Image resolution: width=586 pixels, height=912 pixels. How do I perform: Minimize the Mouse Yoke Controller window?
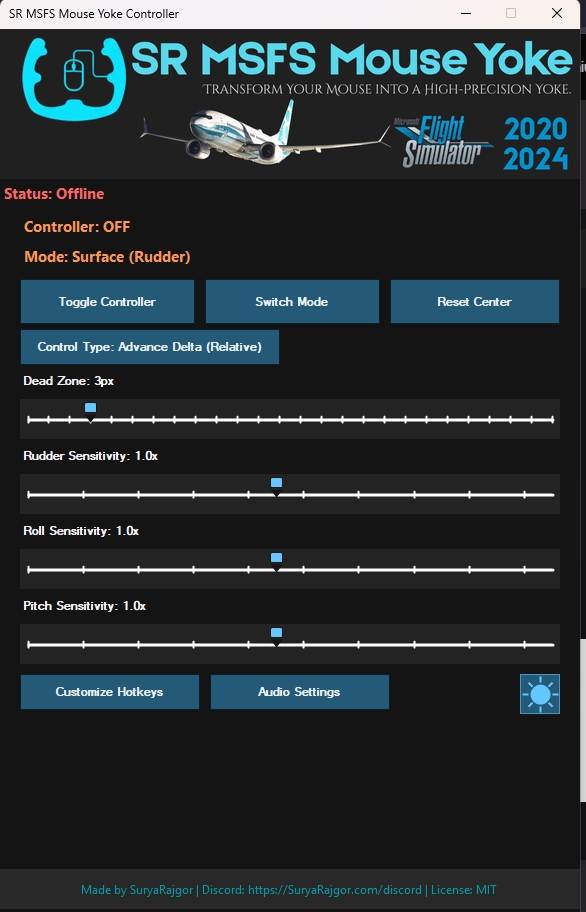466,13
